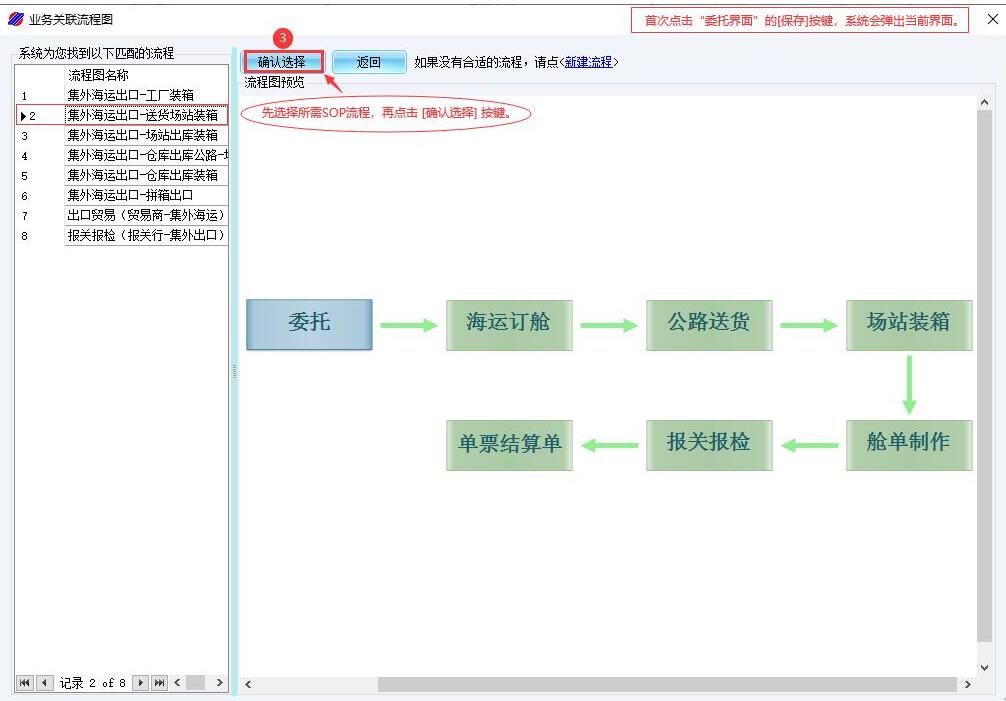1006x701 pixels.
Task: Click the 海运订舱 flowchart node
Action: [x=509, y=324]
